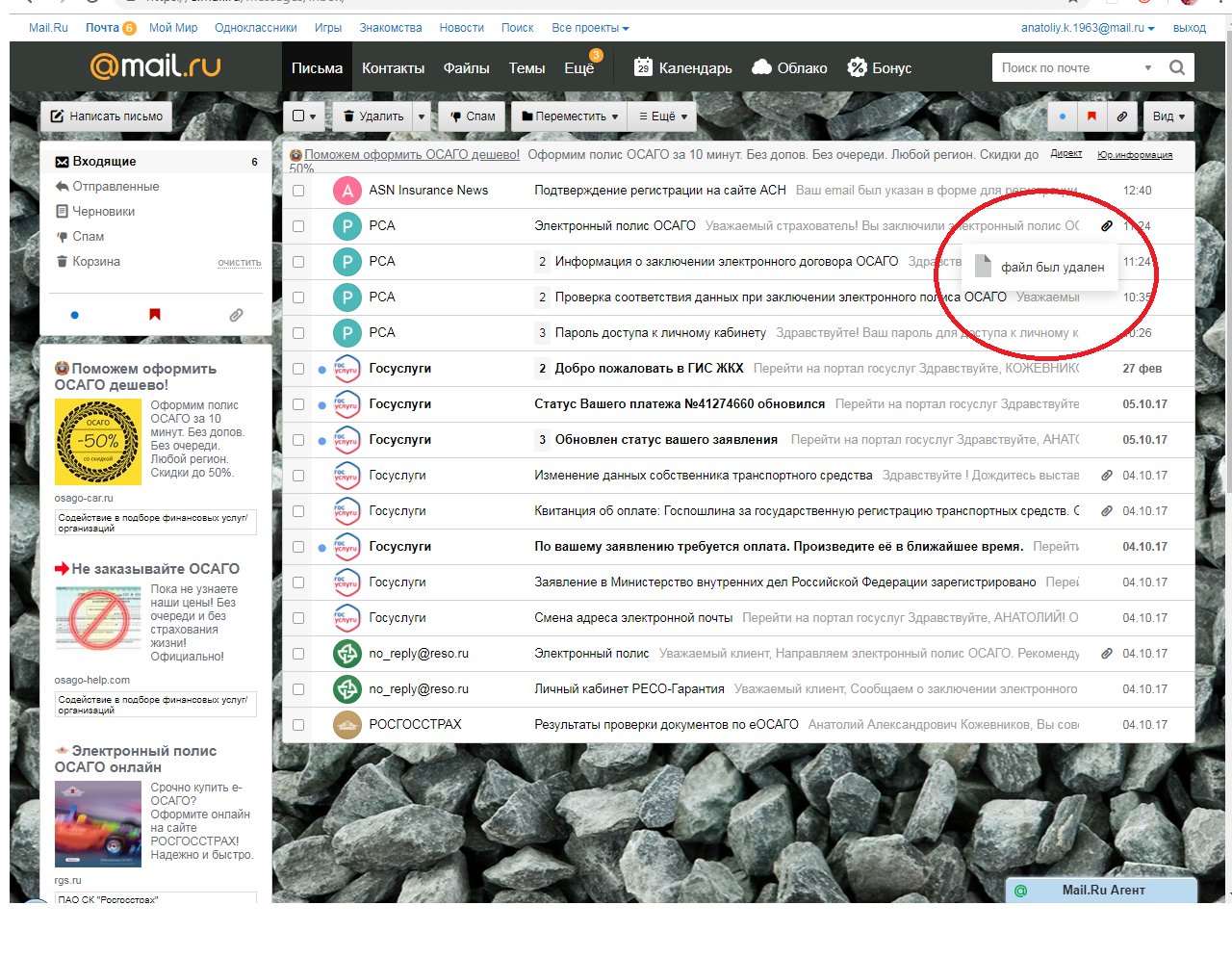This screenshot has height=957, width=1232.
Task: Check the ASN Insurance News email checkbox
Action: point(298,191)
